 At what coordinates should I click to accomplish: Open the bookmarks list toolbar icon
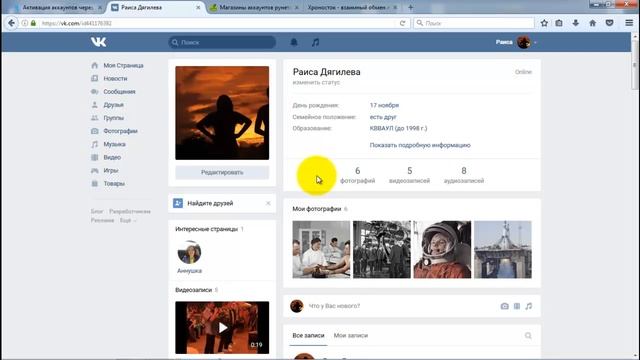point(559,23)
